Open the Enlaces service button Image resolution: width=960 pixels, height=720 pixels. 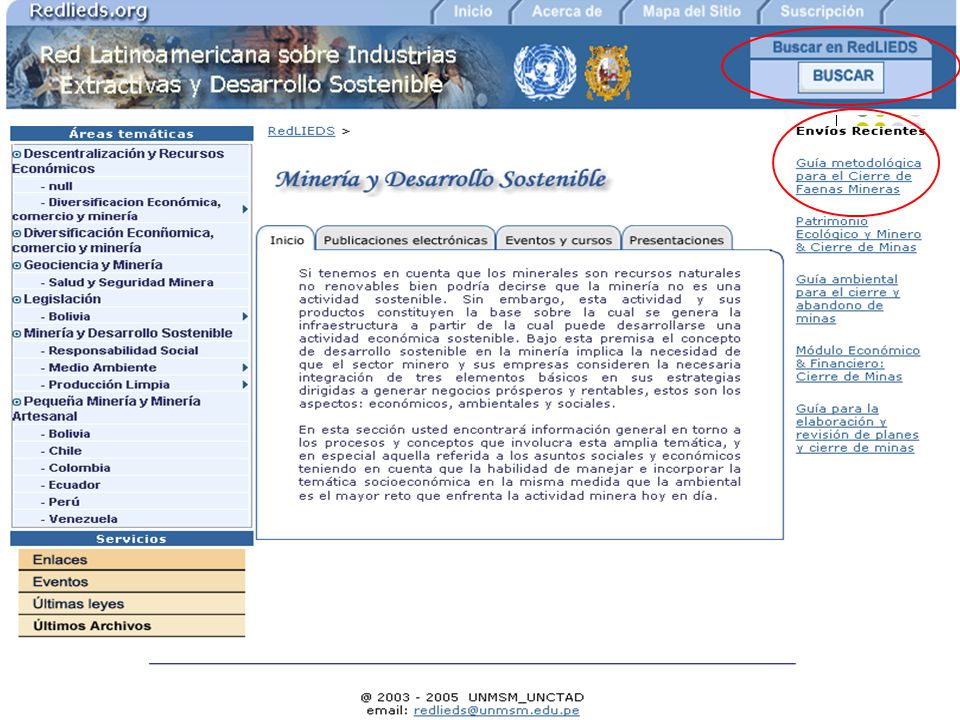pos(132,560)
